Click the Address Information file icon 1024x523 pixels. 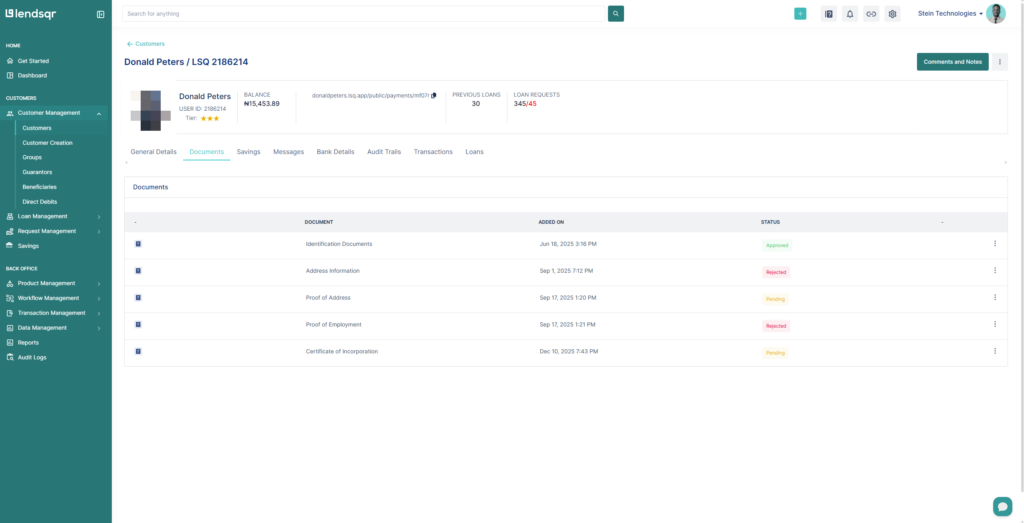[138, 270]
